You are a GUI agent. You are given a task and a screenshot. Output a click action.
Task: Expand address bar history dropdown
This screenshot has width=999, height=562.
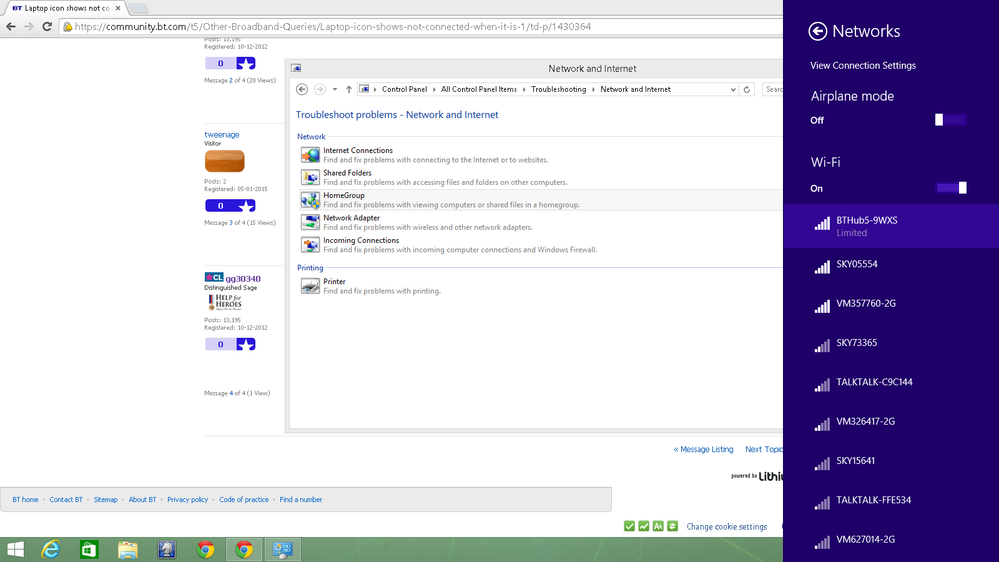tap(733, 89)
